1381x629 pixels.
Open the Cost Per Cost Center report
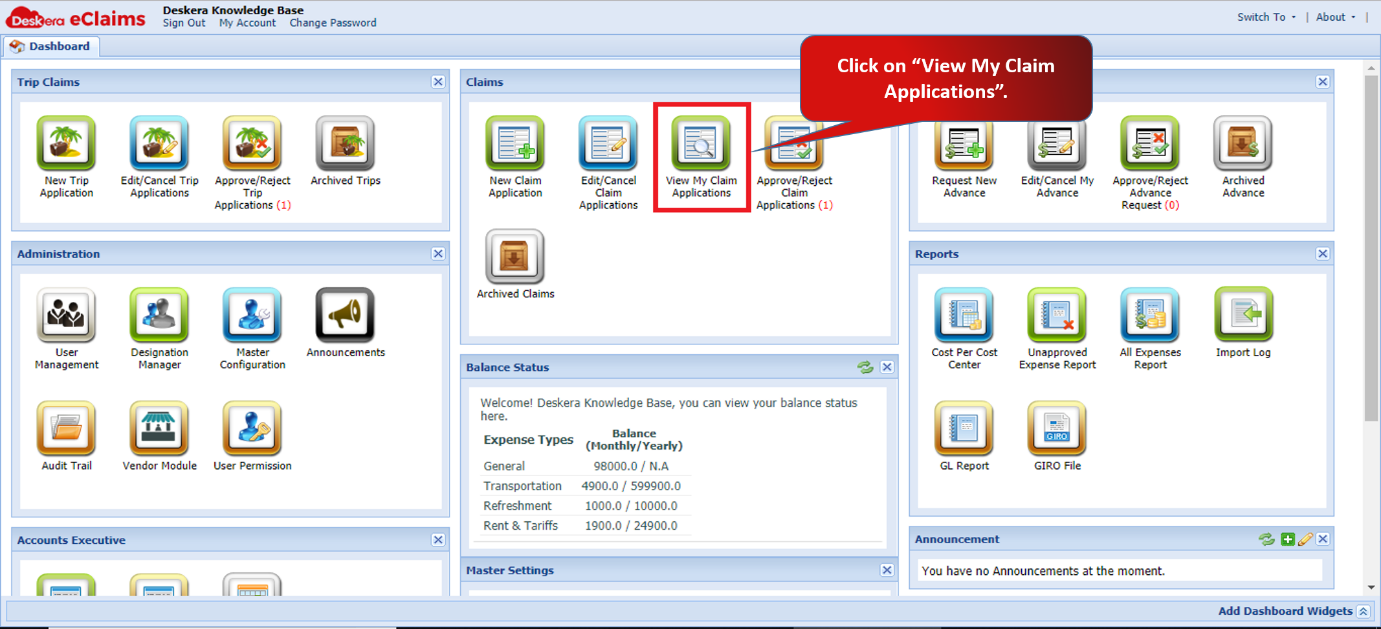tap(964, 315)
